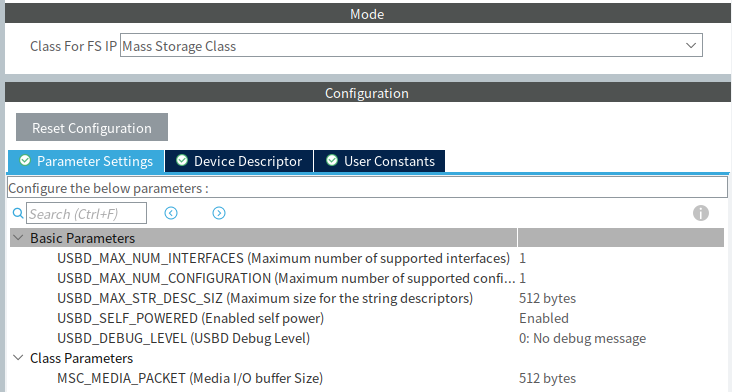Select the USBD_DEBUG_LEVEL parameter row
The image size is (732, 392).
(x=367, y=338)
